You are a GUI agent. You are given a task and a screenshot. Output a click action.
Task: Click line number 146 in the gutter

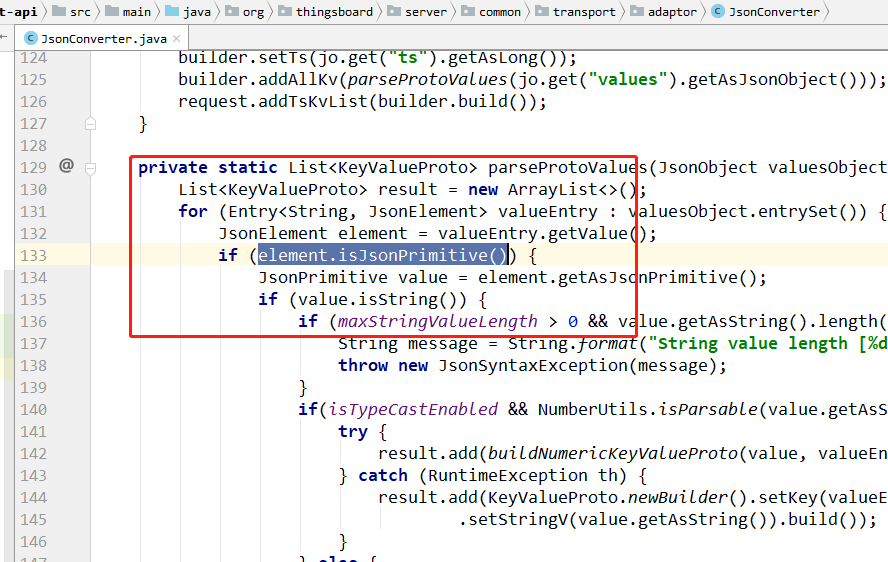point(33,542)
